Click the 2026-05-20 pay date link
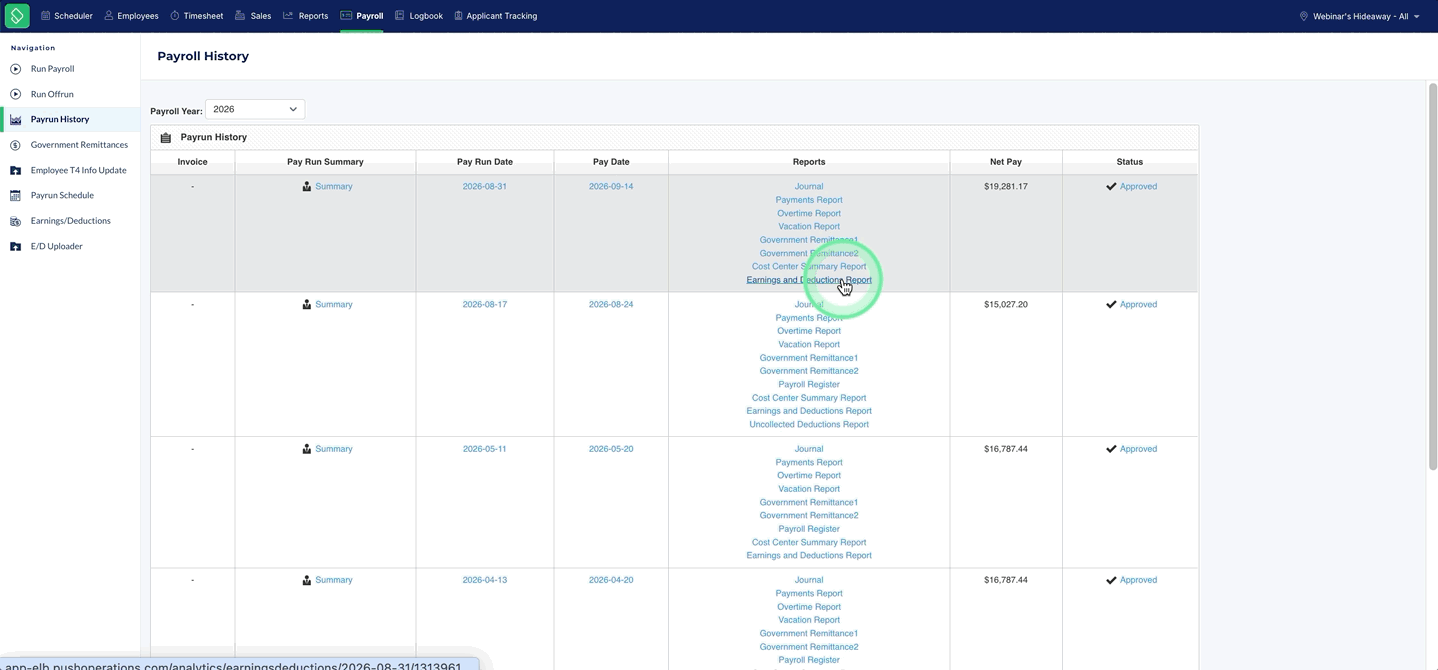Viewport: 1438px width, 670px height. pos(611,449)
